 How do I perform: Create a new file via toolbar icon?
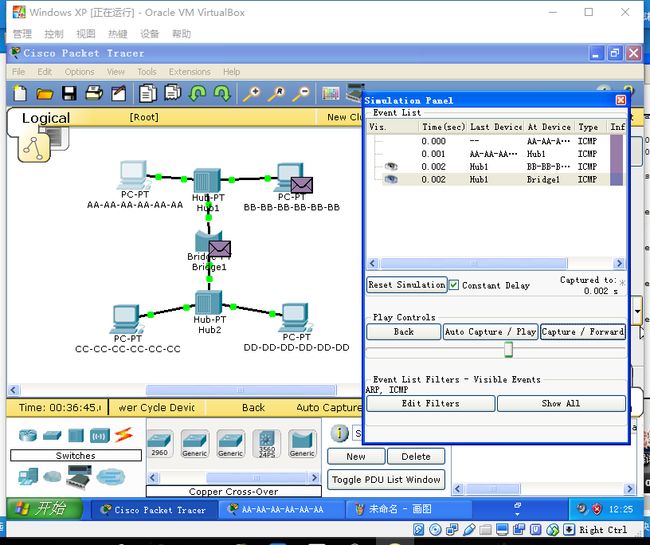[x=20, y=93]
